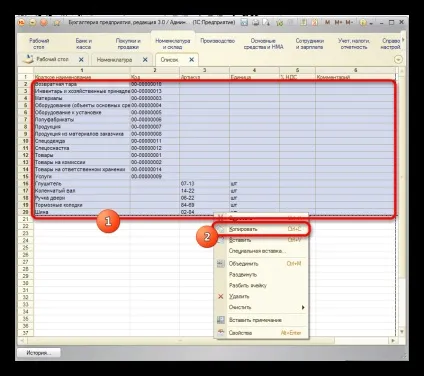Select column header 3
Viewport: 424px width, 376px height.
tap(204, 70)
